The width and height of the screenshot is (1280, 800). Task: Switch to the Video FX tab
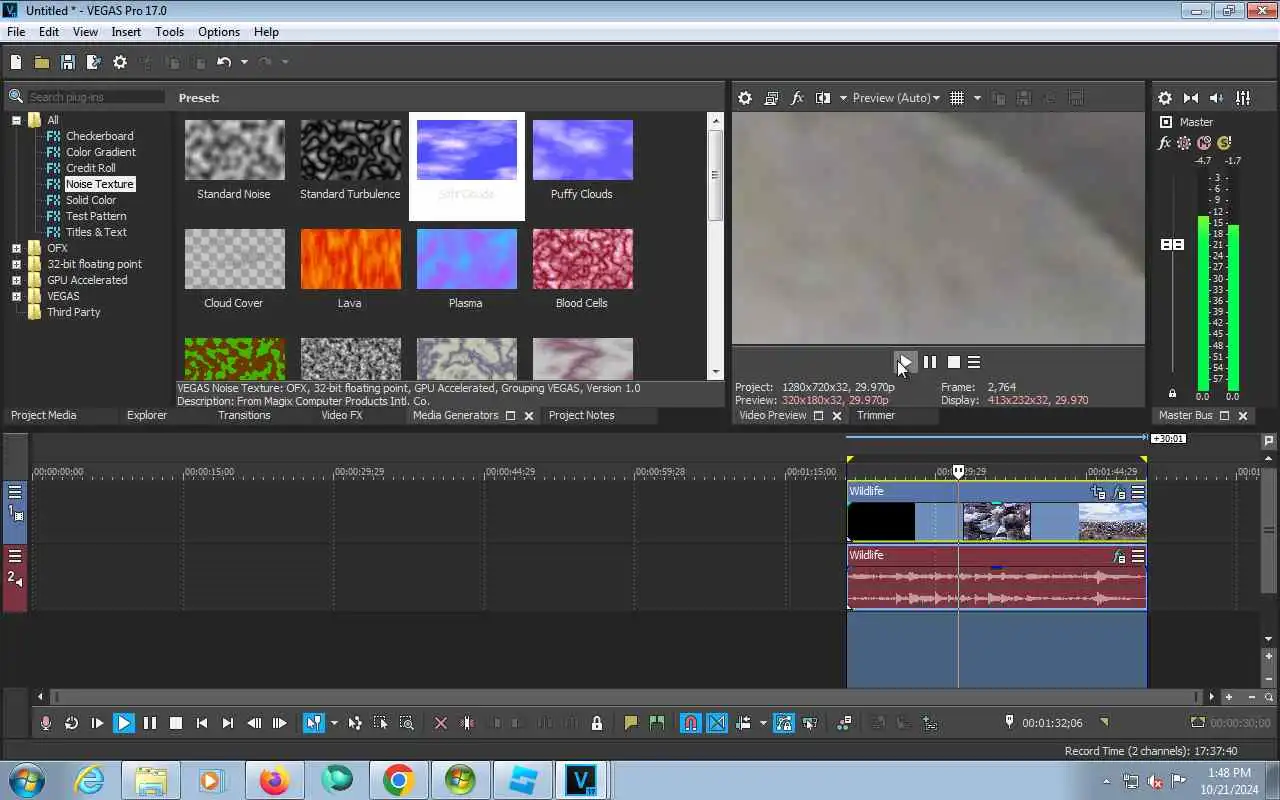pyautogui.click(x=342, y=415)
